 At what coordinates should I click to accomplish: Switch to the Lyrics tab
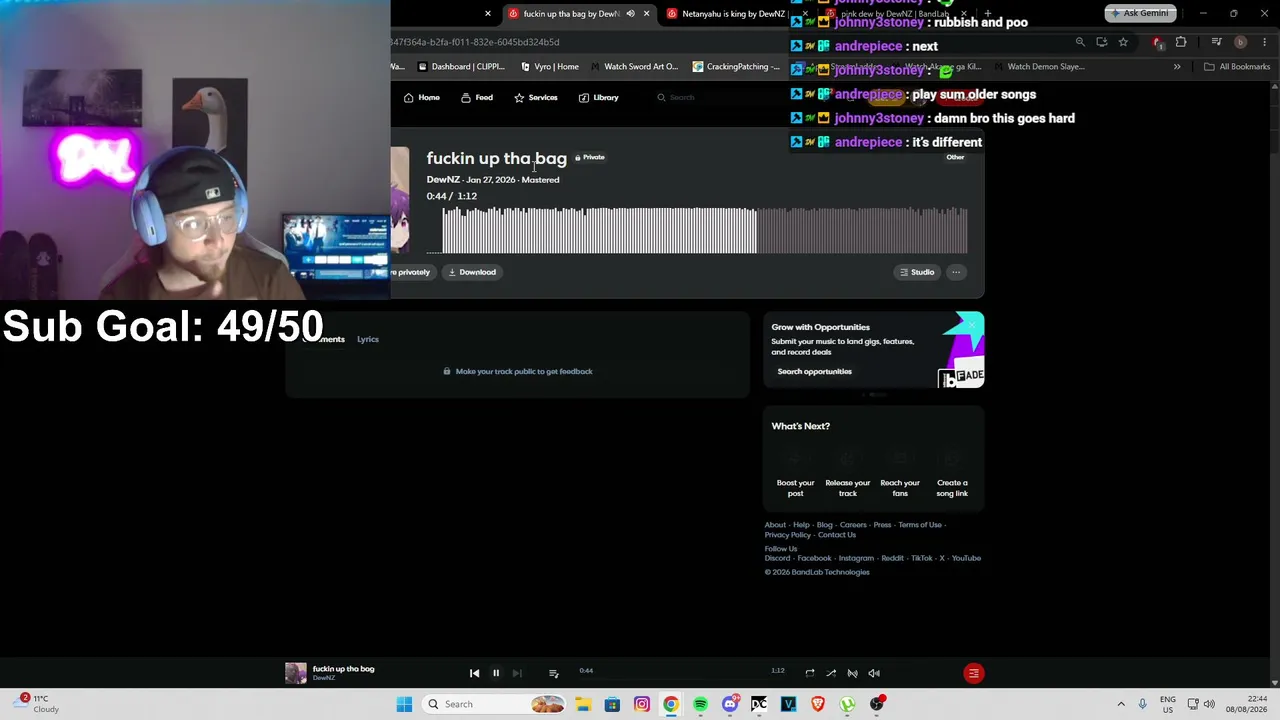(368, 339)
